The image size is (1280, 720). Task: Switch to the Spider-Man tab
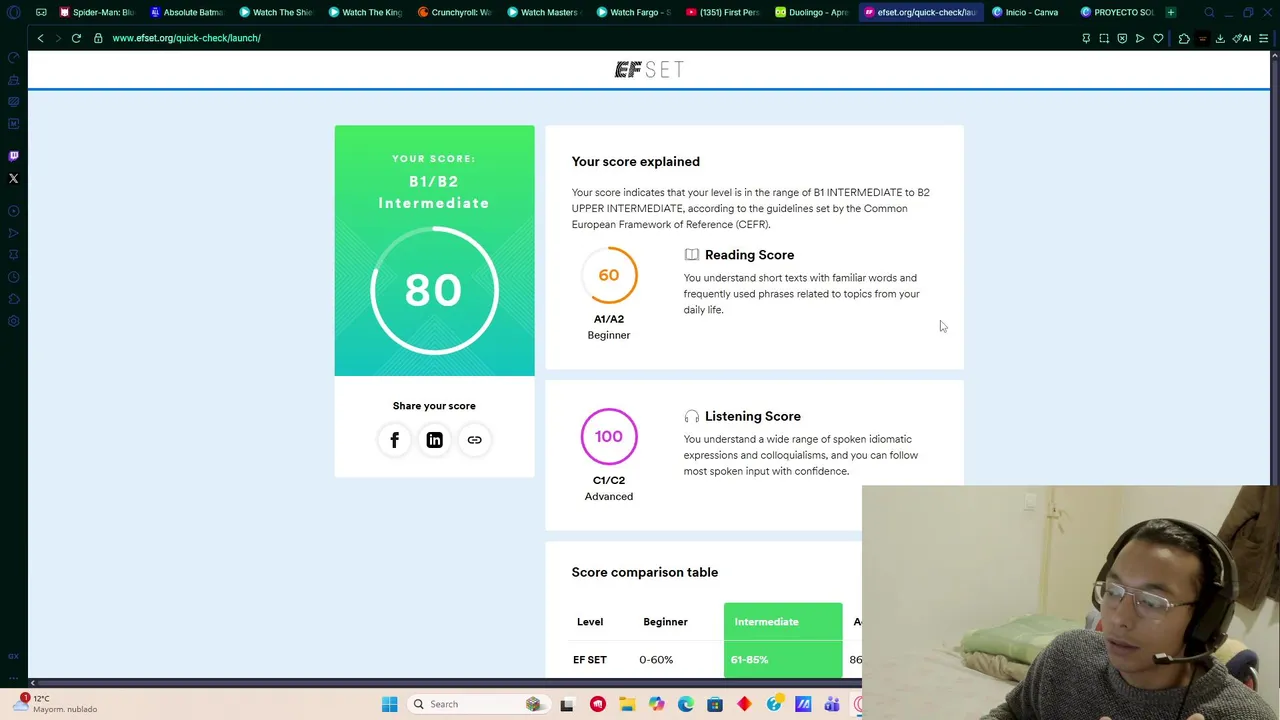click(96, 12)
